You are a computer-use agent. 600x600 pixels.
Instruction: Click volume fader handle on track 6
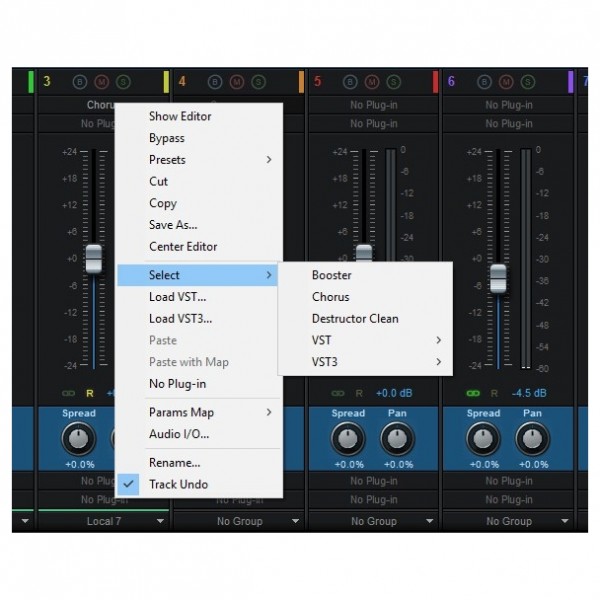pos(498,279)
